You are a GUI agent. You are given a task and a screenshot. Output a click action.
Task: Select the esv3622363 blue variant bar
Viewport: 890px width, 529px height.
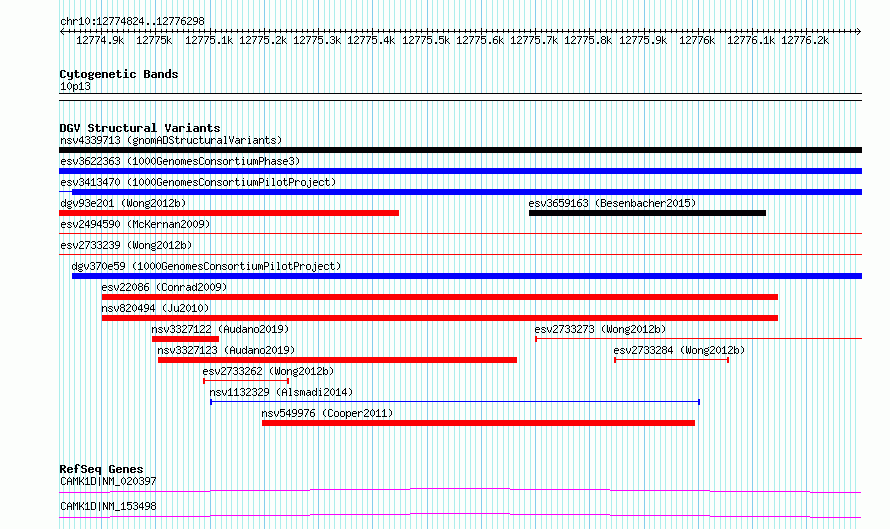(x=460, y=171)
